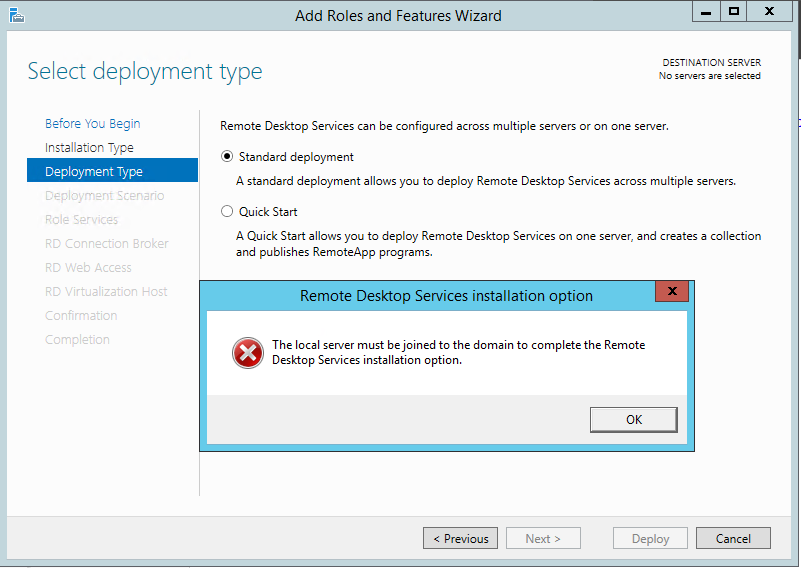Close the Add Roles and Features Wizard window
The height and width of the screenshot is (568, 801).
(769, 11)
